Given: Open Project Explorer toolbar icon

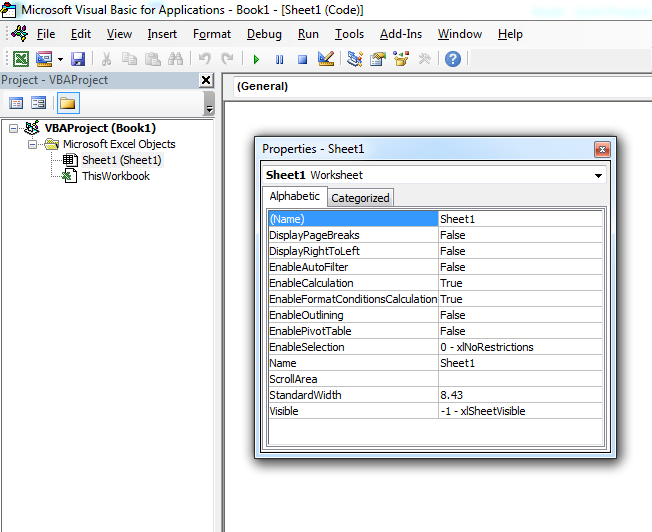Looking at the screenshot, I should [355, 59].
